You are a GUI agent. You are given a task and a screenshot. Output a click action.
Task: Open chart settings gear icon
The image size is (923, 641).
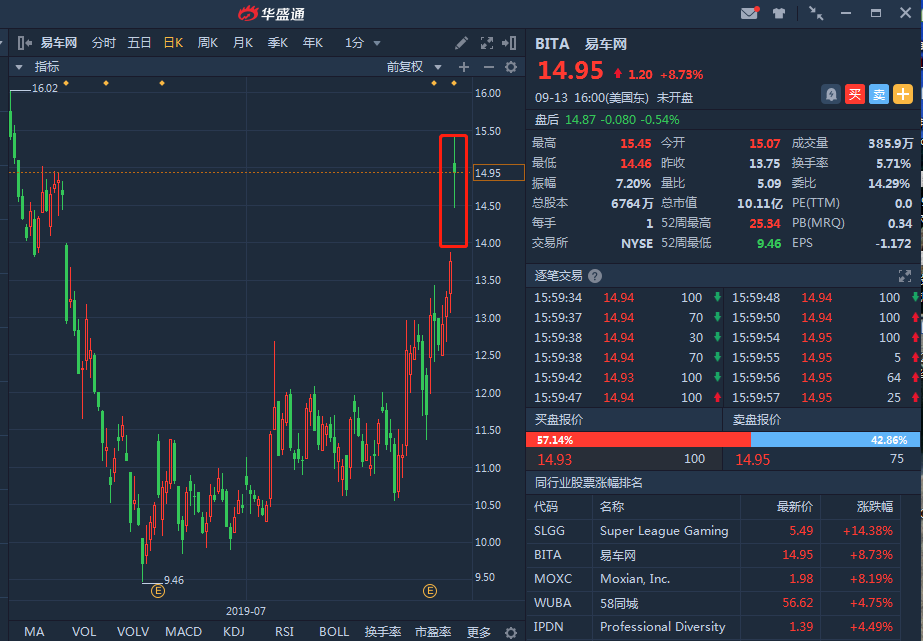tap(512, 67)
